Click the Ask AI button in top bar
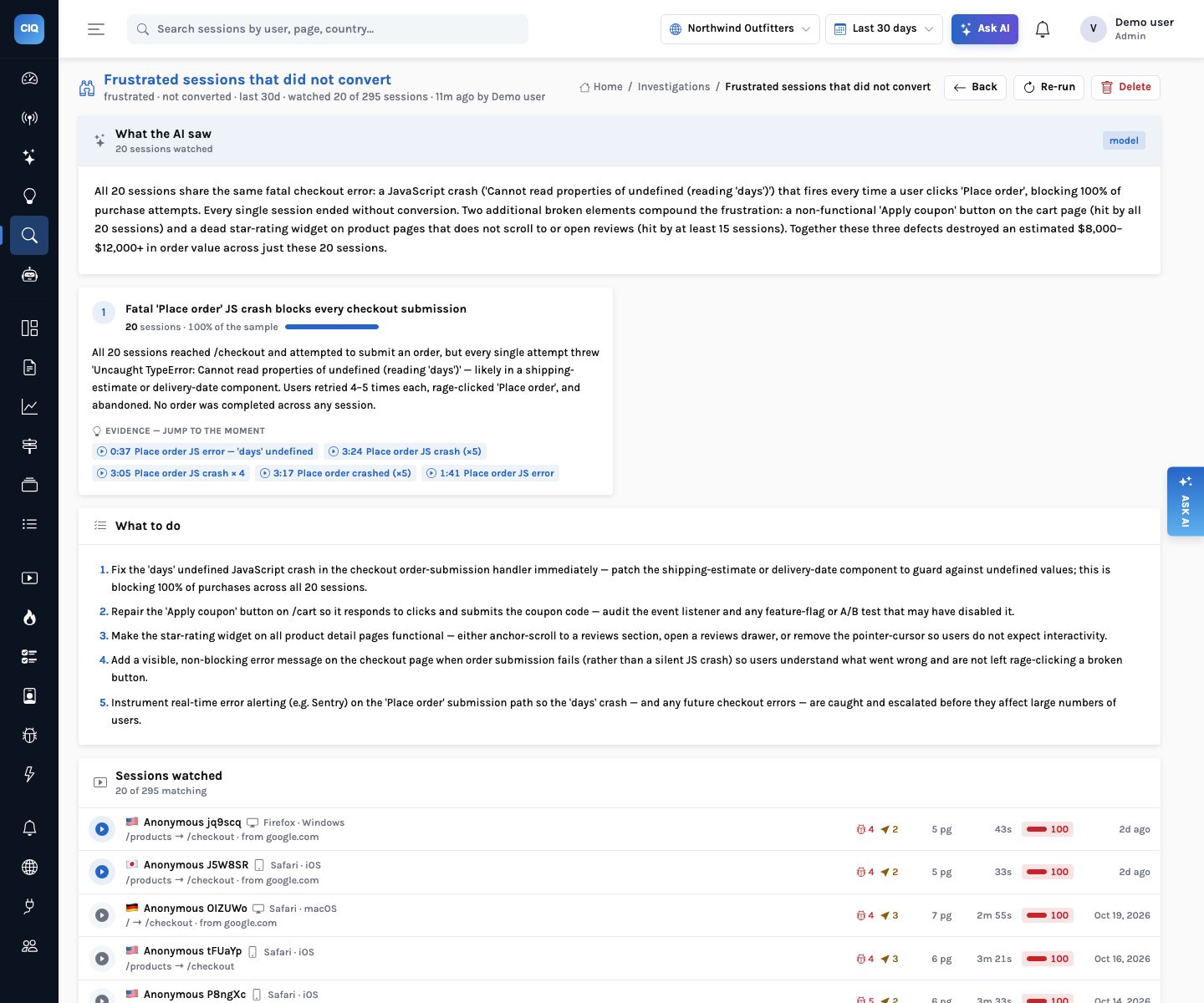 tap(984, 28)
